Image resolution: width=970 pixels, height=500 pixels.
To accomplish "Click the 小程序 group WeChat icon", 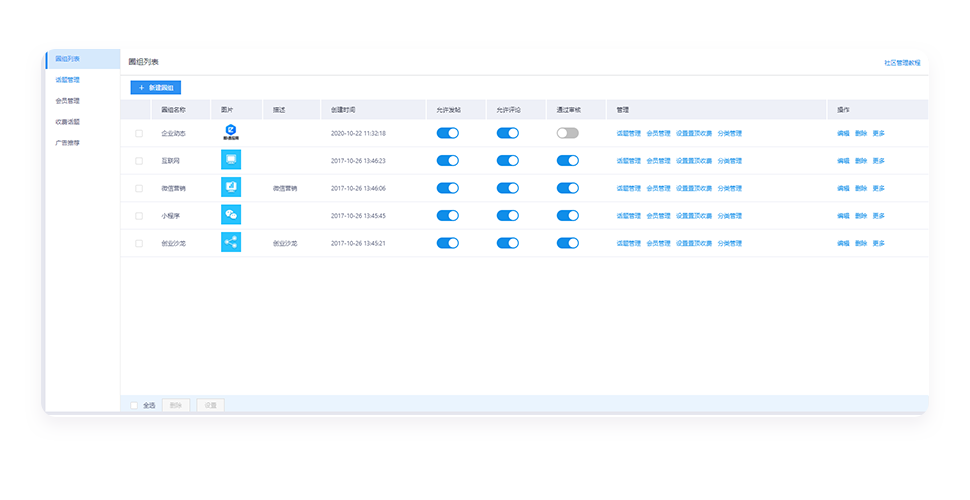I will 231,215.
